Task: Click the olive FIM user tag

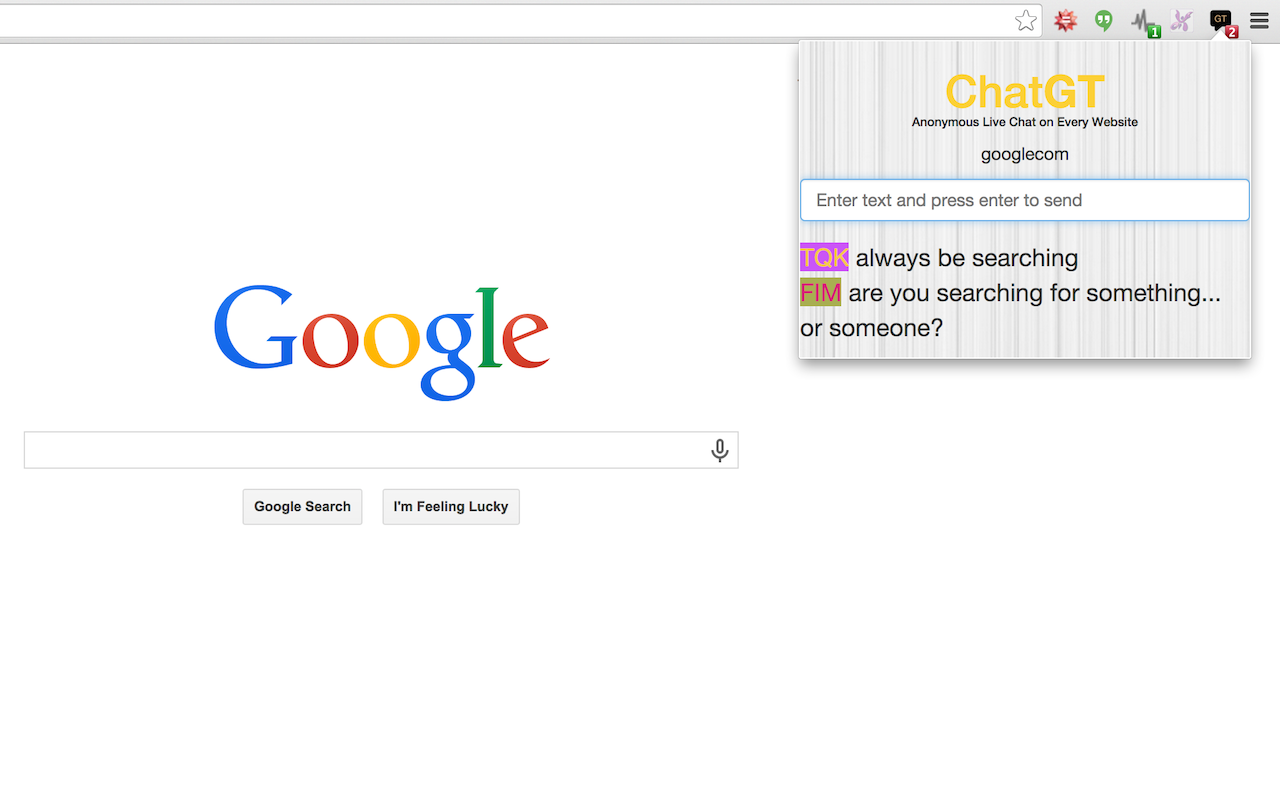Action: tap(820, 292)
